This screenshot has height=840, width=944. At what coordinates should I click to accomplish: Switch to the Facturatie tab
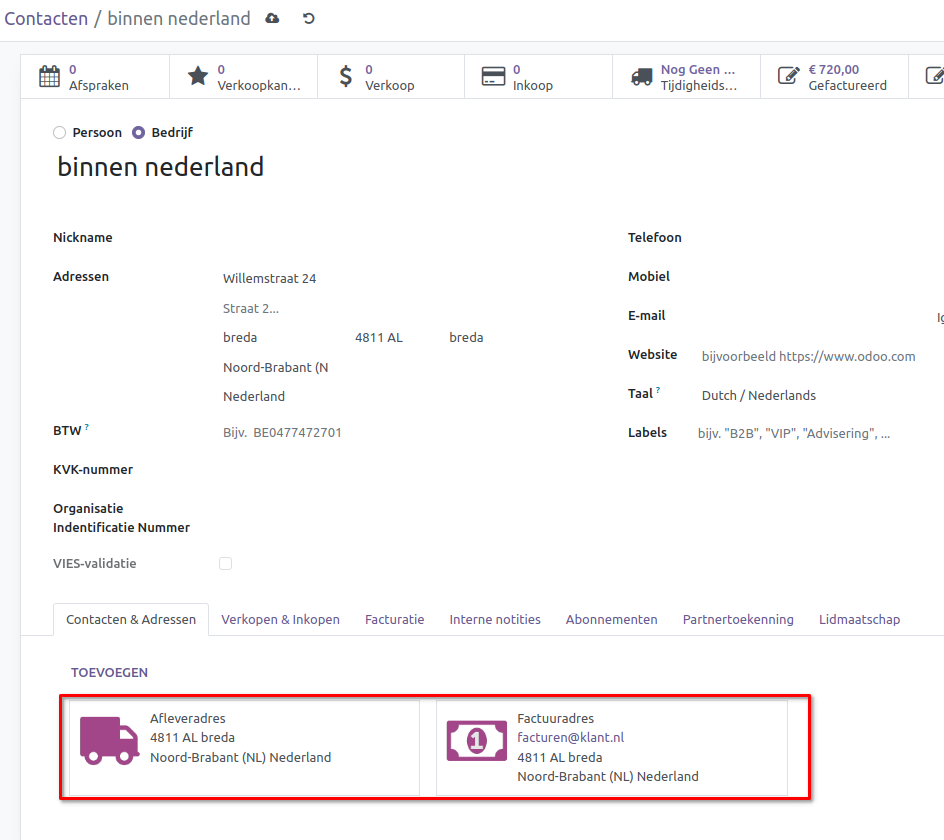394,619
